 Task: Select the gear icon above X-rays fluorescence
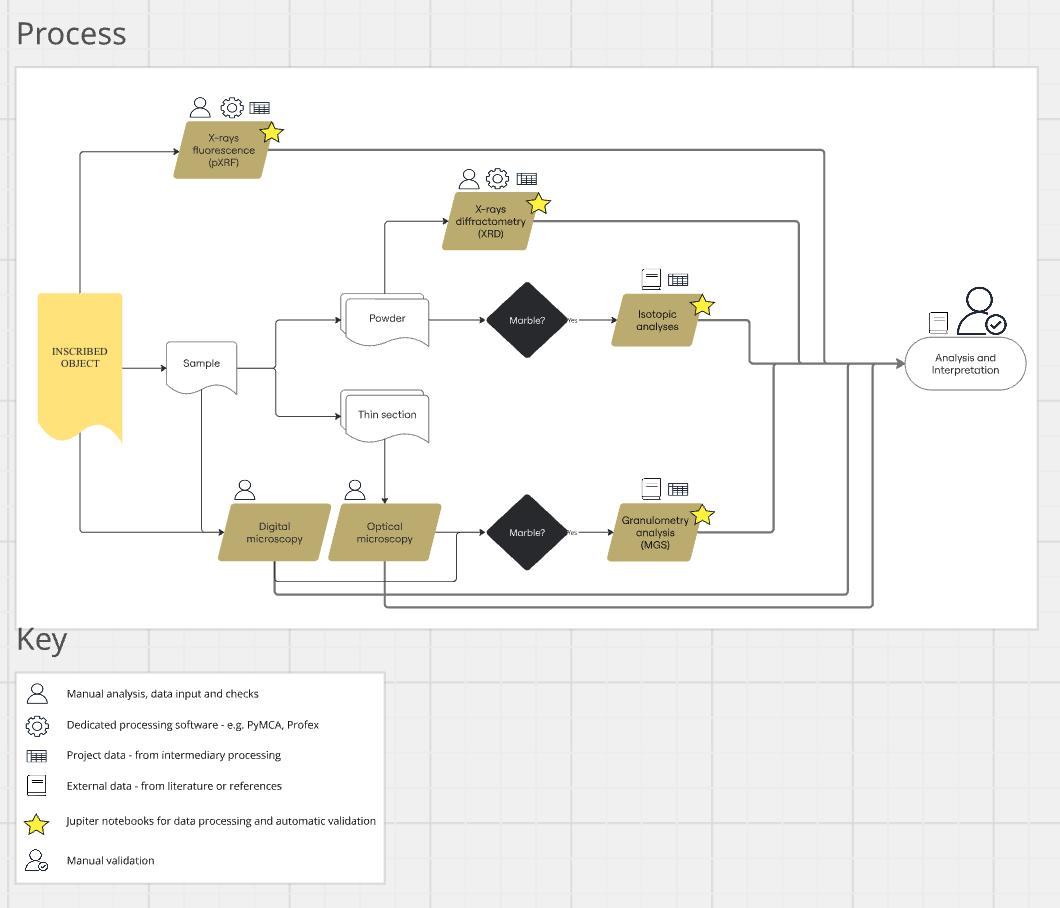[232, 107]
